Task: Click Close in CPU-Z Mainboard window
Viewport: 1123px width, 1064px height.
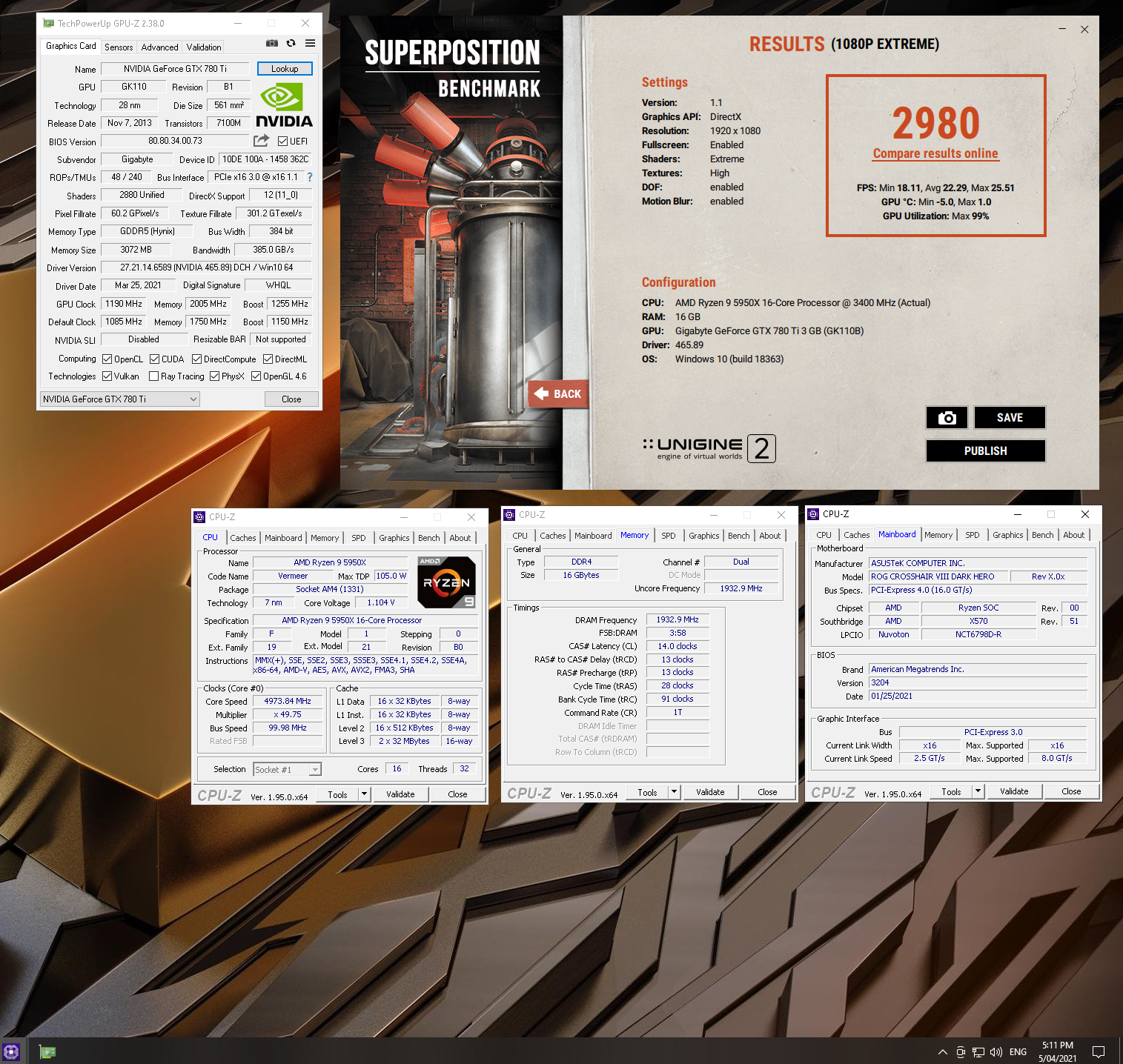Action: 1071,791
